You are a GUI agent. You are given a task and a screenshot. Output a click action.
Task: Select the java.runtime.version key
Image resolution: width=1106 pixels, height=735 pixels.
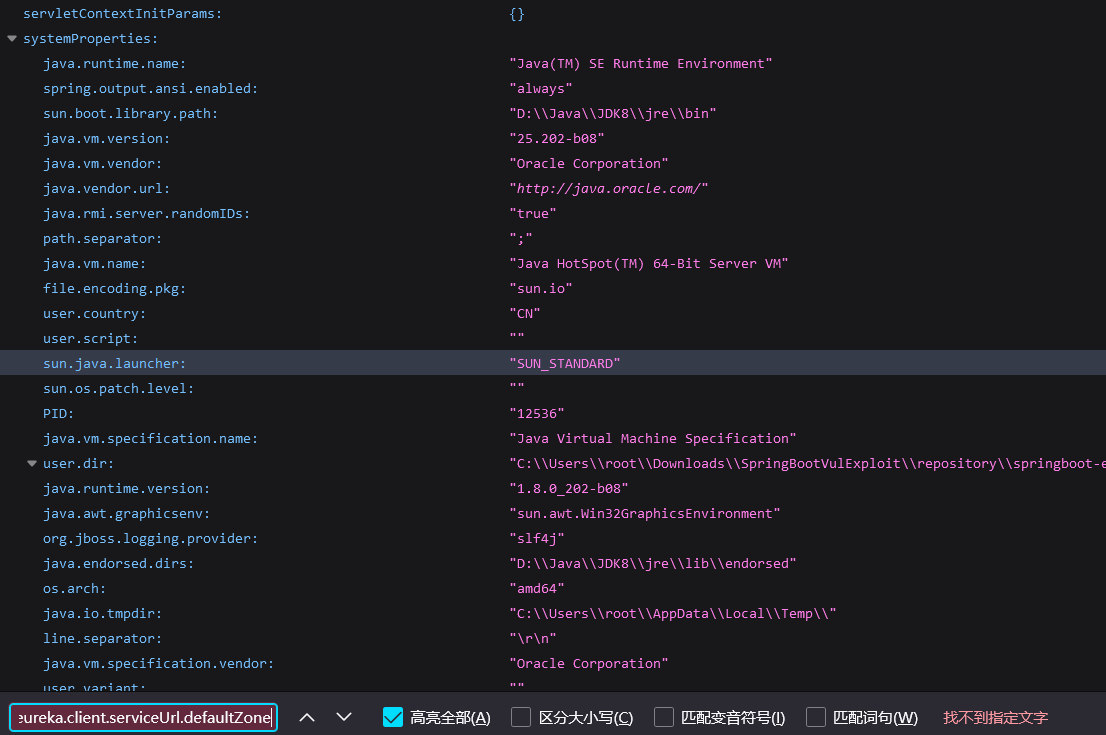pos(126,488)
